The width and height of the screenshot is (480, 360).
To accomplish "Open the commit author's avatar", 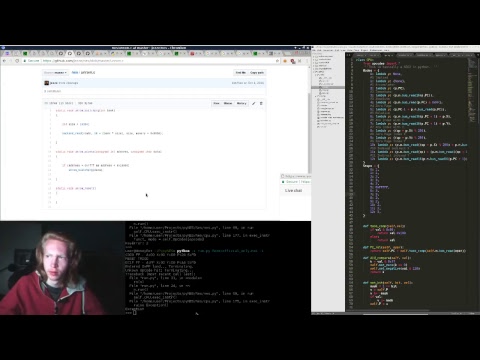I will tap(47, 83).
